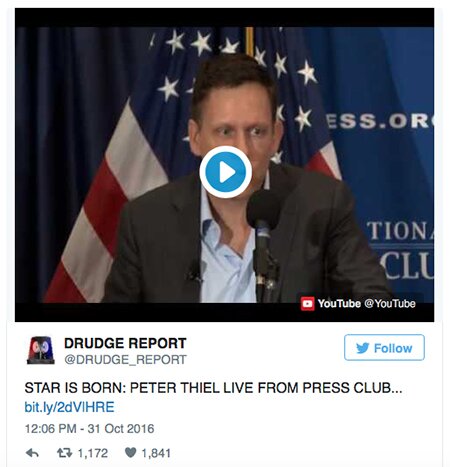
Task: Click the STAR IS BORN tweet text
Action: (x=213, y=388)
